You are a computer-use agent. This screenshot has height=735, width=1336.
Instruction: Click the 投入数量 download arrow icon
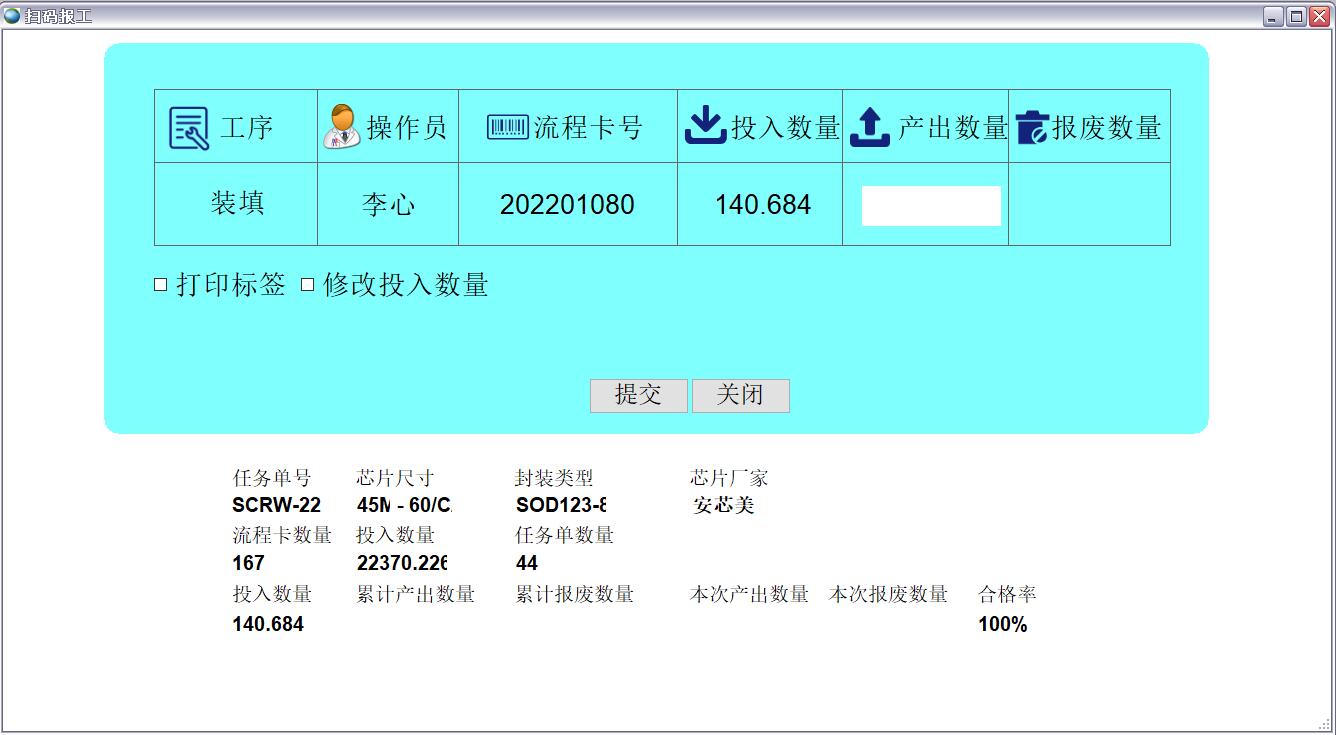point(705,127)
